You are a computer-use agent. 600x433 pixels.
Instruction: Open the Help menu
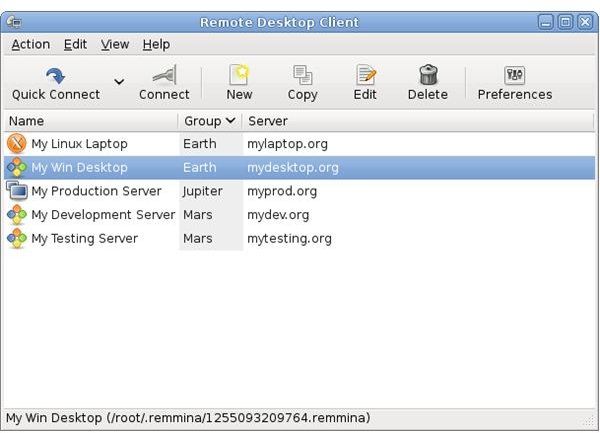tap(156, 44)
